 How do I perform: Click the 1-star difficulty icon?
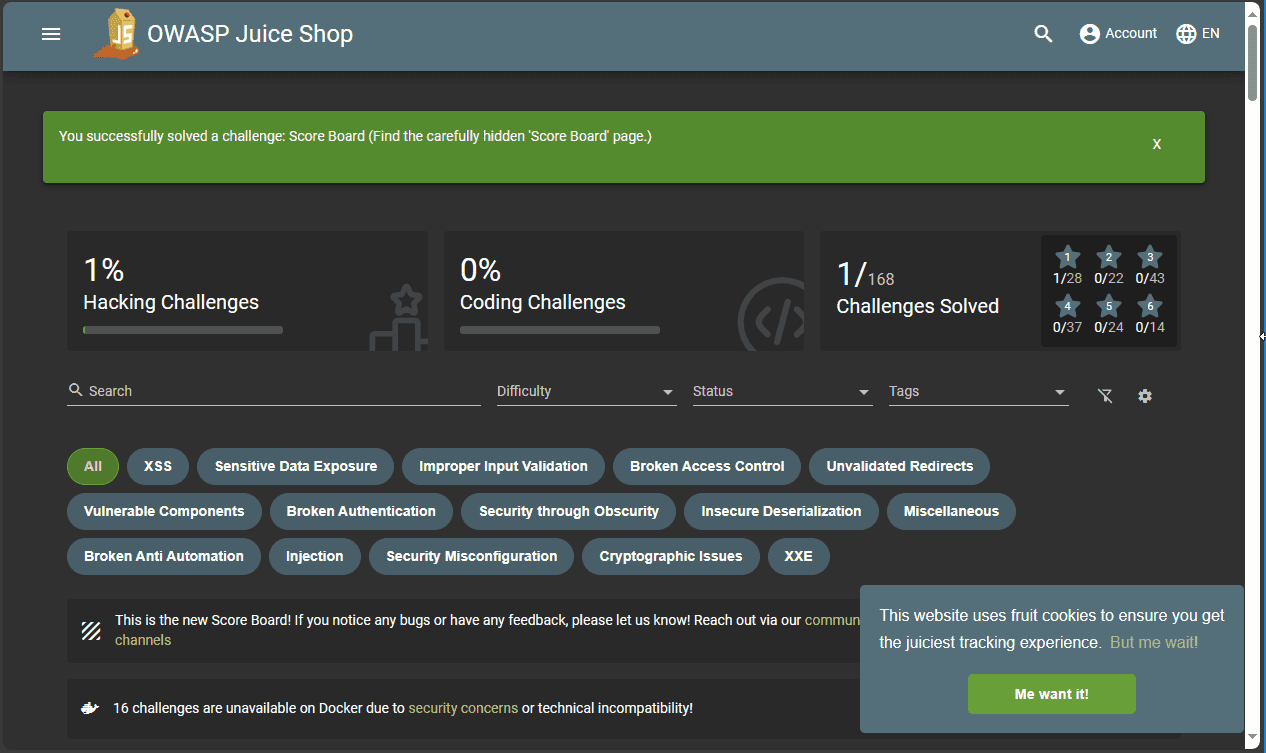(1067, 258)
